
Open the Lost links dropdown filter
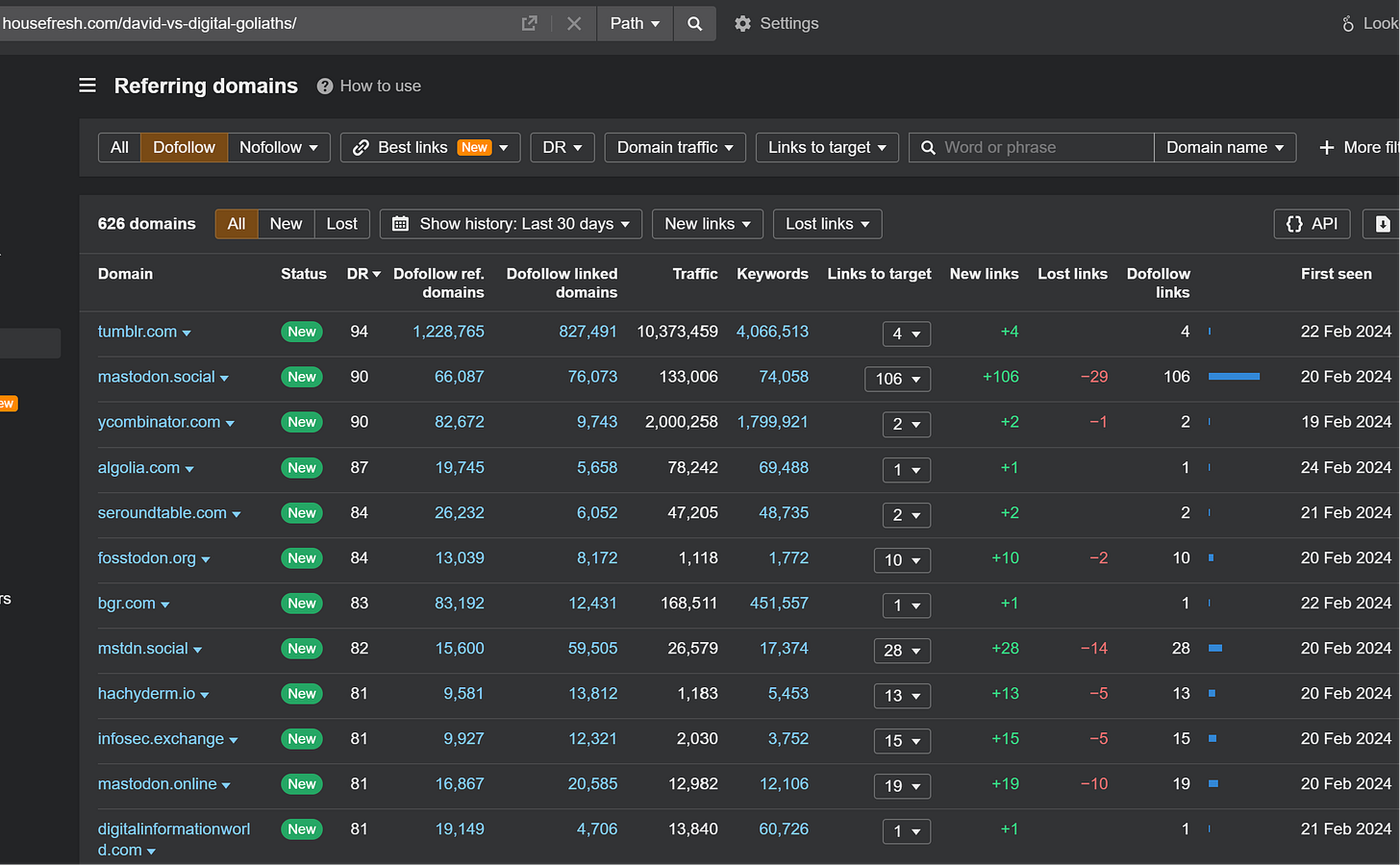(827, 224)
